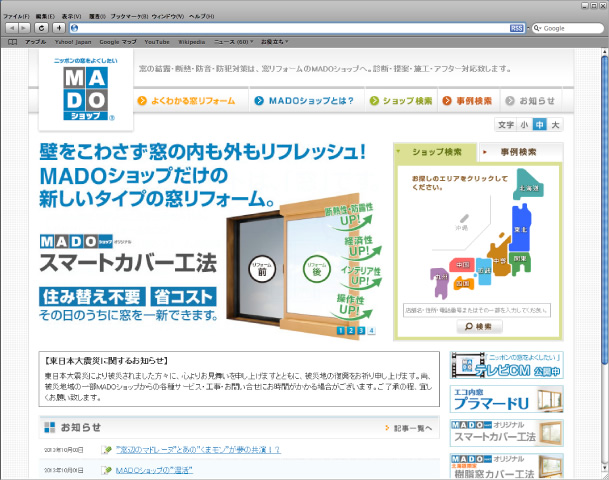Click the search magnifier in Google box
This screenshot has width=609, height=480.
point(538,28)
